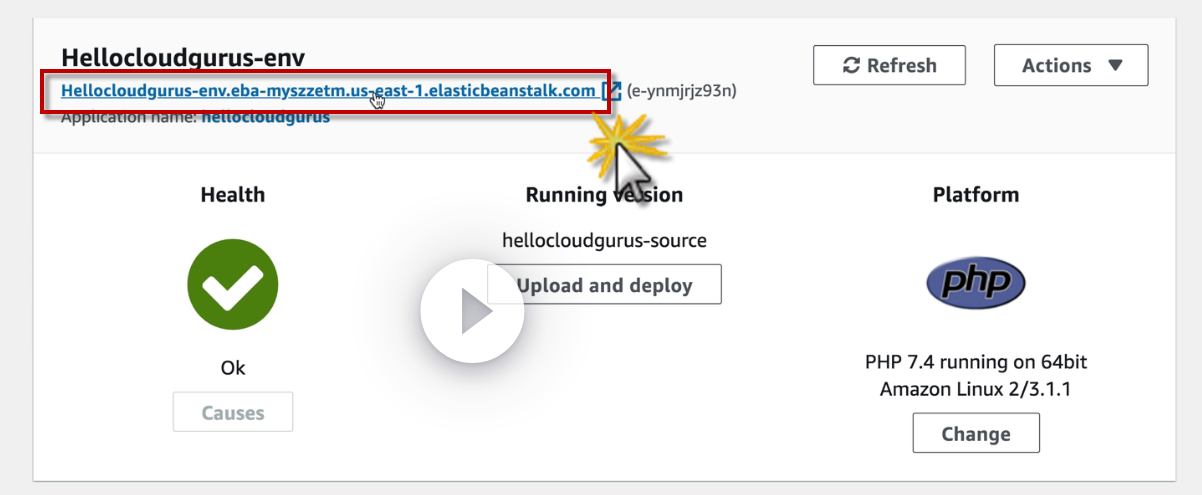Click the external link icon beside the URL
This screenshot has height=495, width=1202.
(x=612, y=91)
